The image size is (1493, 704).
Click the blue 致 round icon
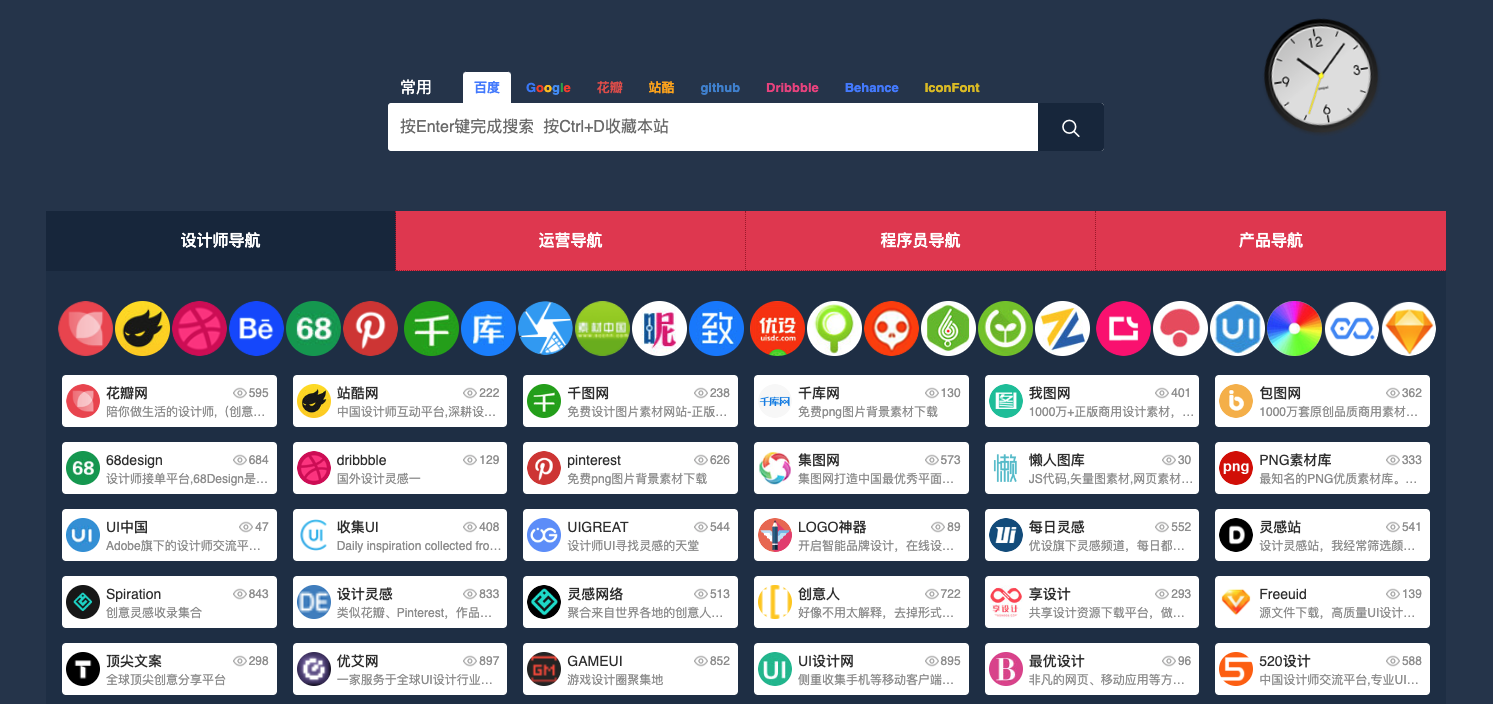(717, 329)
